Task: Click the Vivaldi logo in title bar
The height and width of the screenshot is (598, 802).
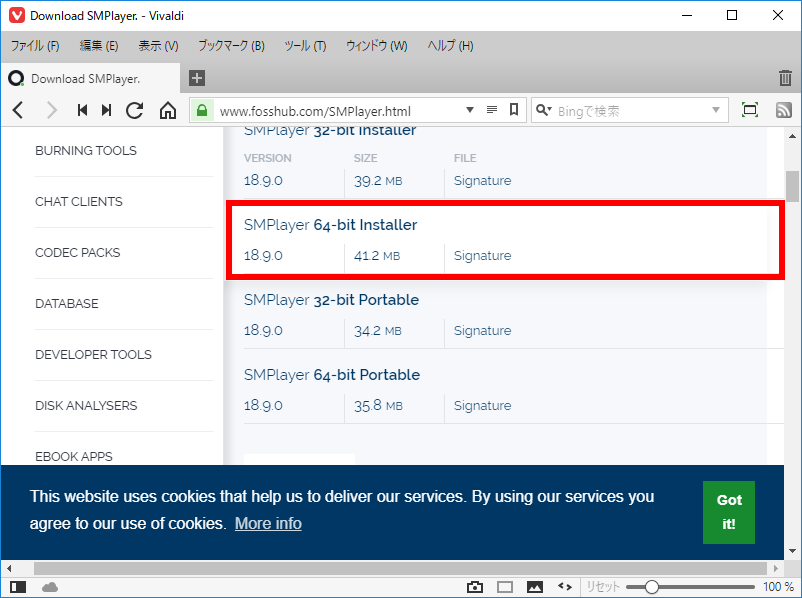Action: (x=17, y=15)
